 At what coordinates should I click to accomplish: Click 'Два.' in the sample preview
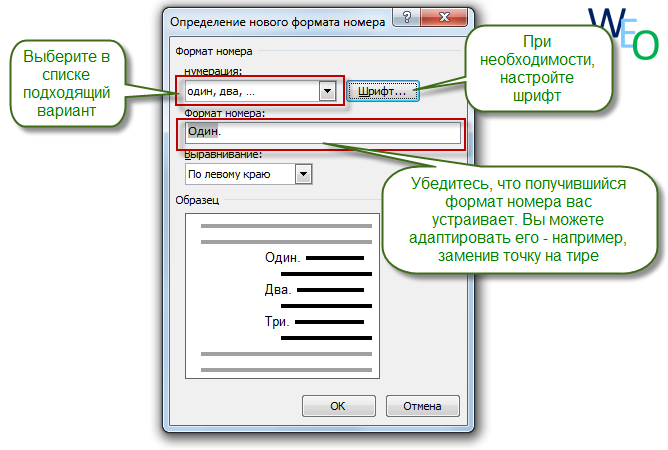point(277,290)
